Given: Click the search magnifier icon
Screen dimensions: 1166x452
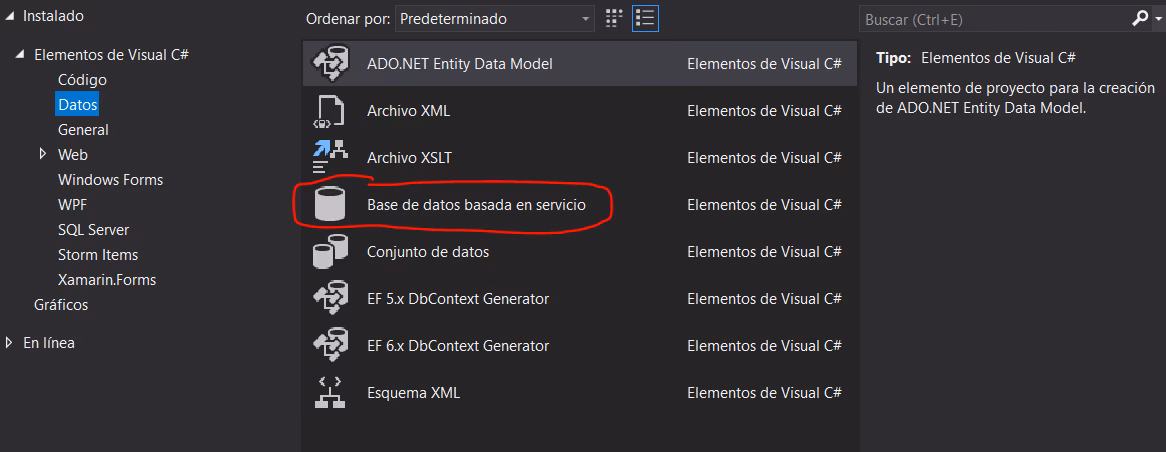Looking at the screenshot, I should tap(1140, 19).
